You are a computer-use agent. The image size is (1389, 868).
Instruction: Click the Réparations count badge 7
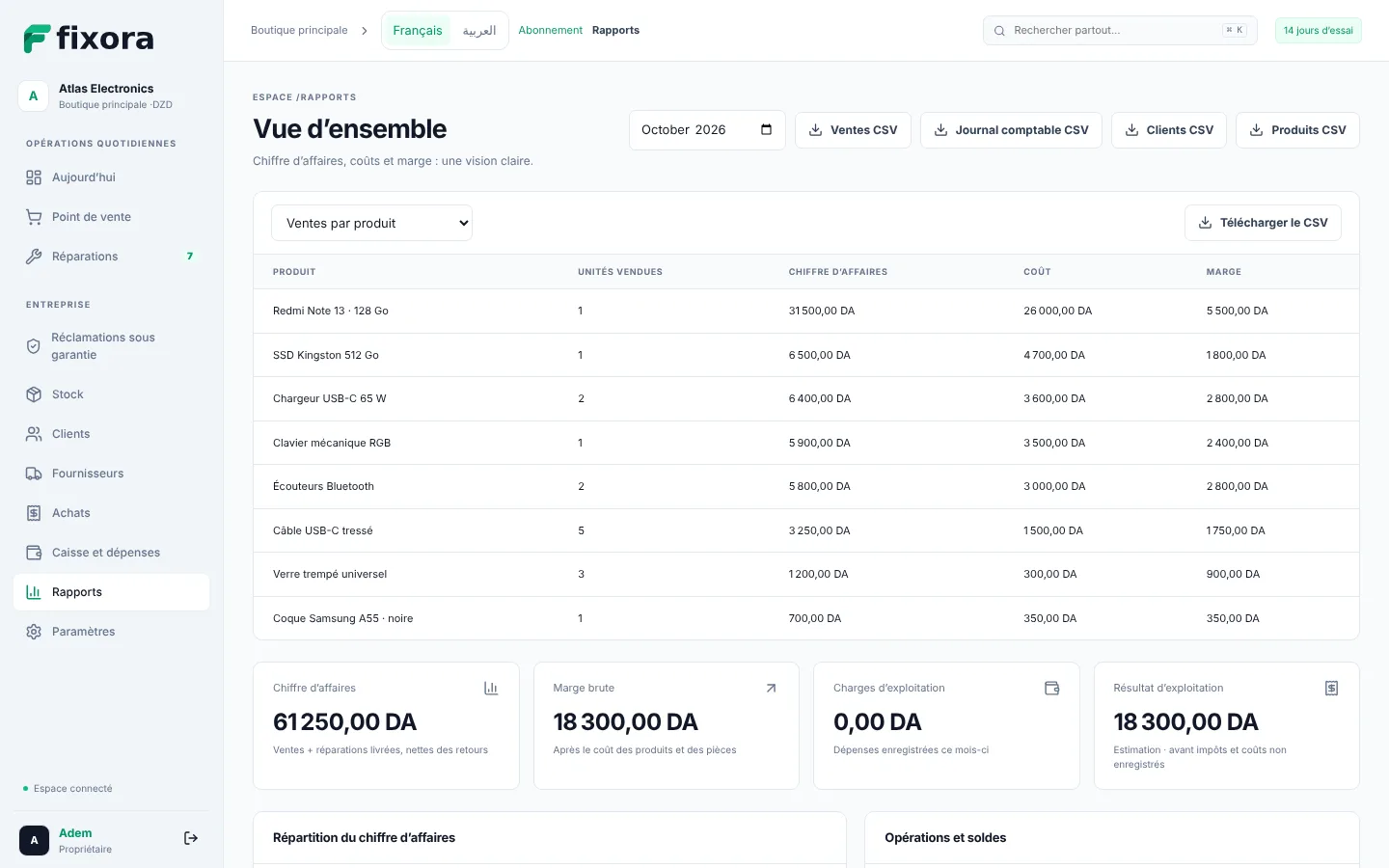coord(190,257)
